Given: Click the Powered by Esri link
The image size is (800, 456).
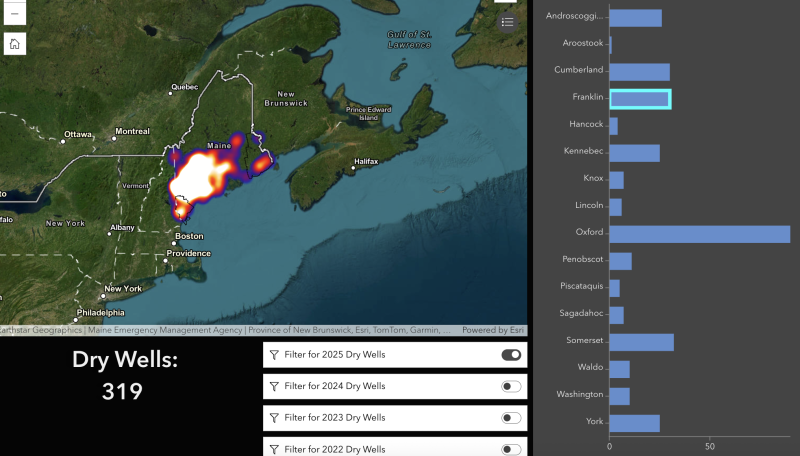Looking at the screenshot, I should point(493,330).
